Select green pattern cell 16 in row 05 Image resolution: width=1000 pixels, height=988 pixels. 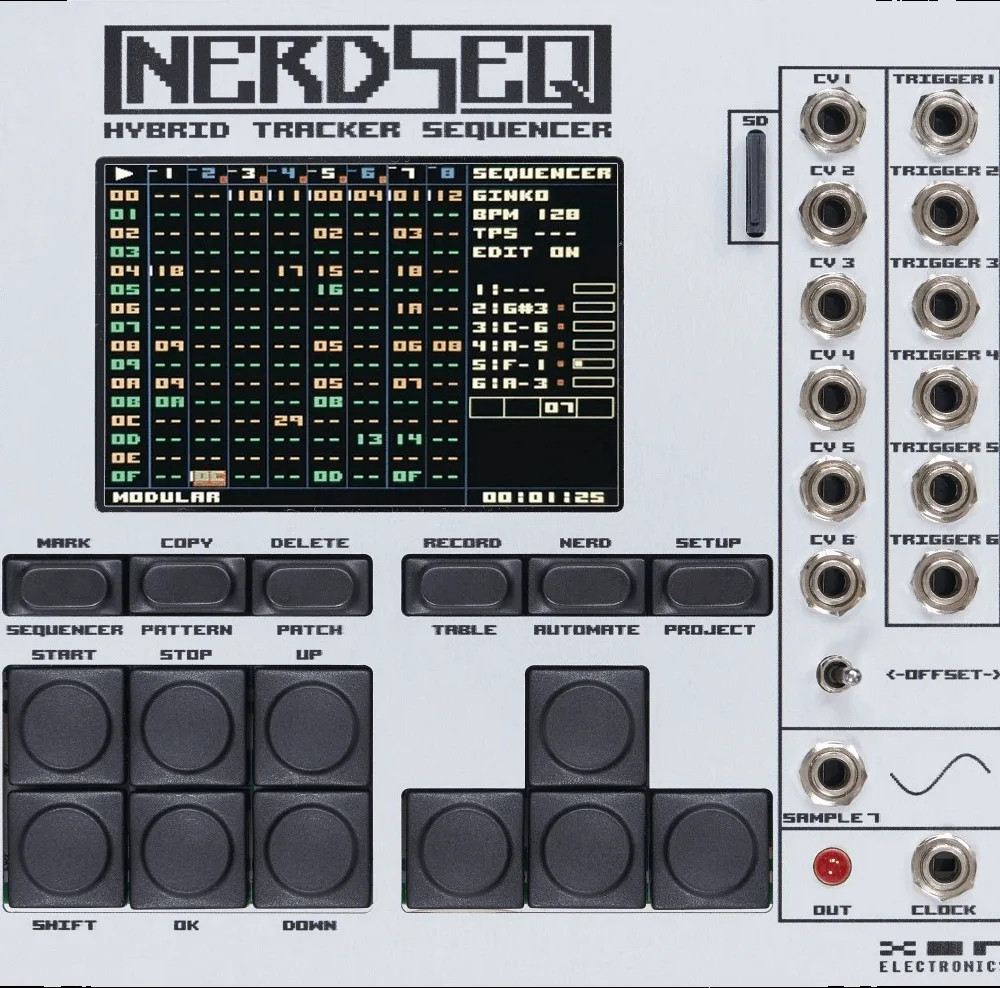tap(329, 289)
